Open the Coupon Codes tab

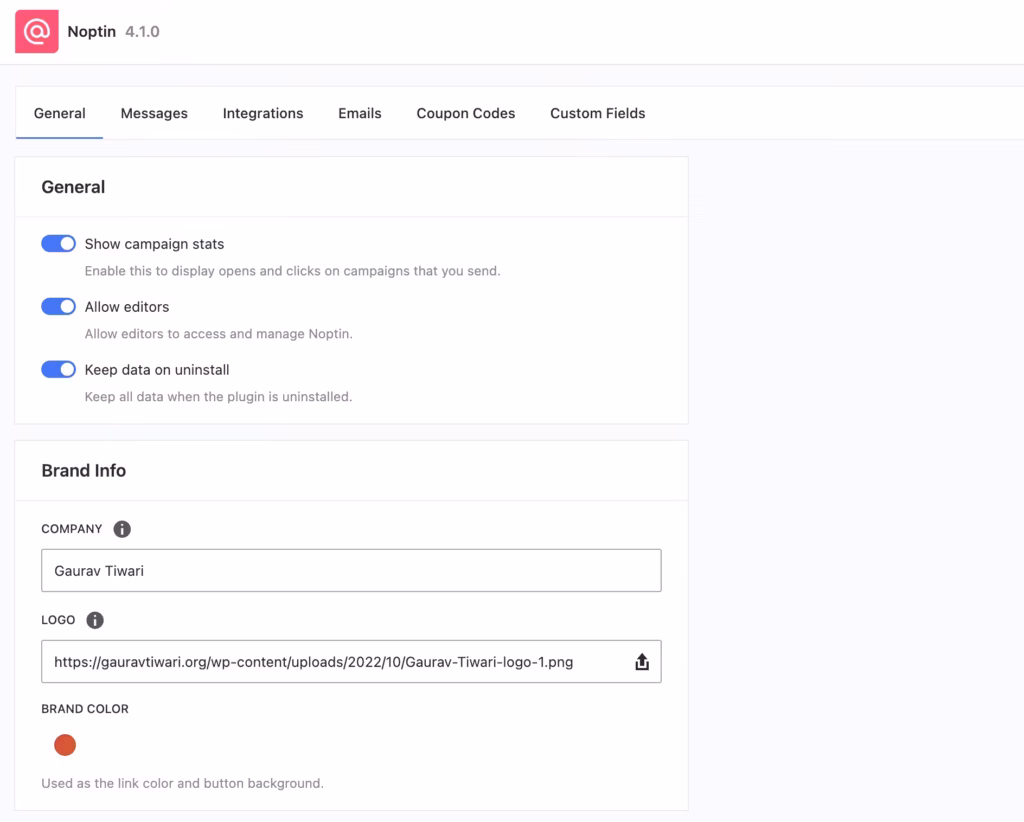pos(465,113)
